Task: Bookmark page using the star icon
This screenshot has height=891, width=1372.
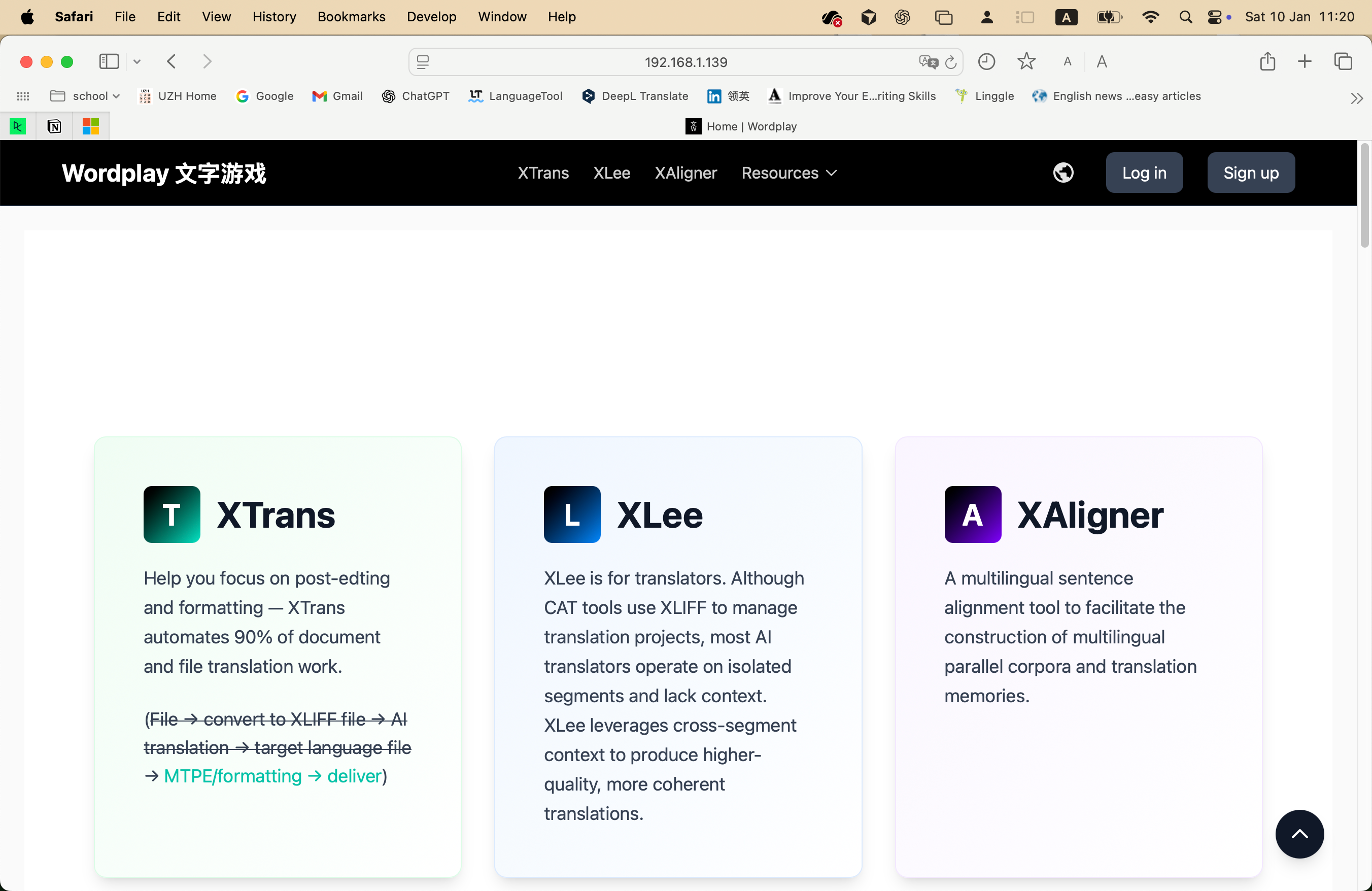Action: (1026, 61)
